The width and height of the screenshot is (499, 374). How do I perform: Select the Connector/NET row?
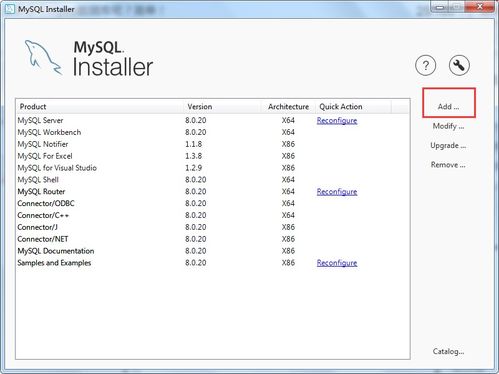[212, 239]
